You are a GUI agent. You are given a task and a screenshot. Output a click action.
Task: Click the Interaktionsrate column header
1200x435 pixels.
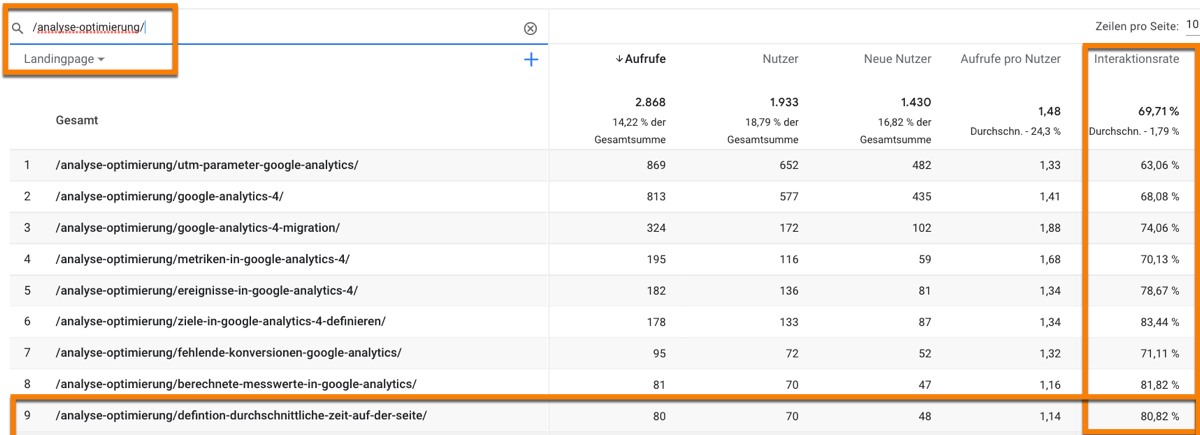point(1135,59)
